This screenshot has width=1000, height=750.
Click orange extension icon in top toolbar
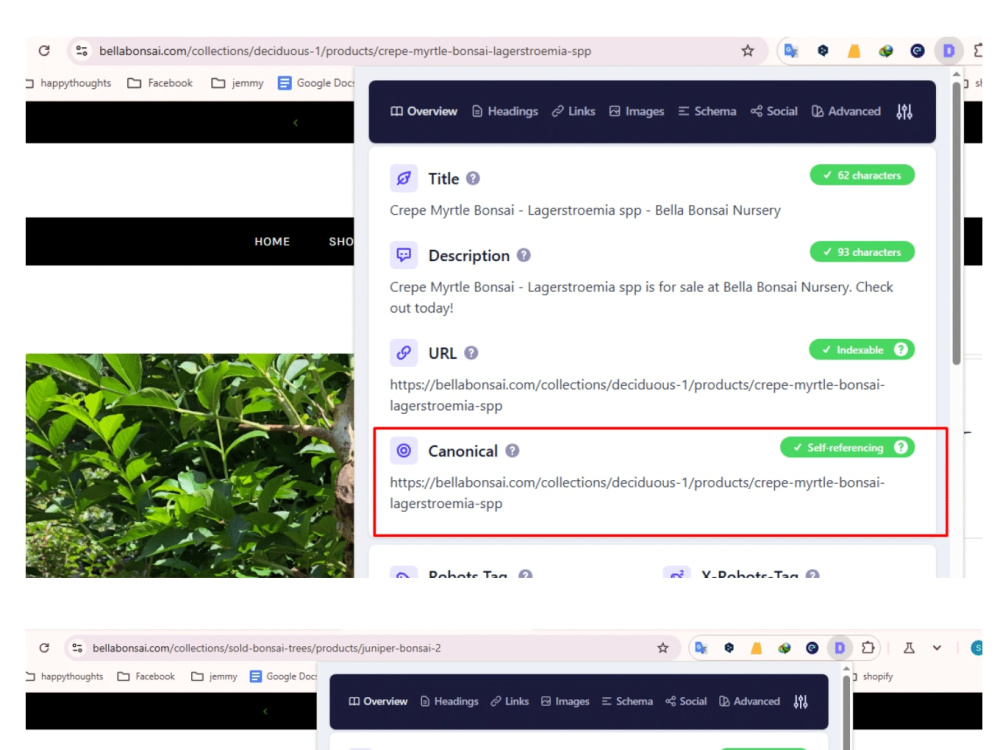pyautogui.click(x=854, y=50)
